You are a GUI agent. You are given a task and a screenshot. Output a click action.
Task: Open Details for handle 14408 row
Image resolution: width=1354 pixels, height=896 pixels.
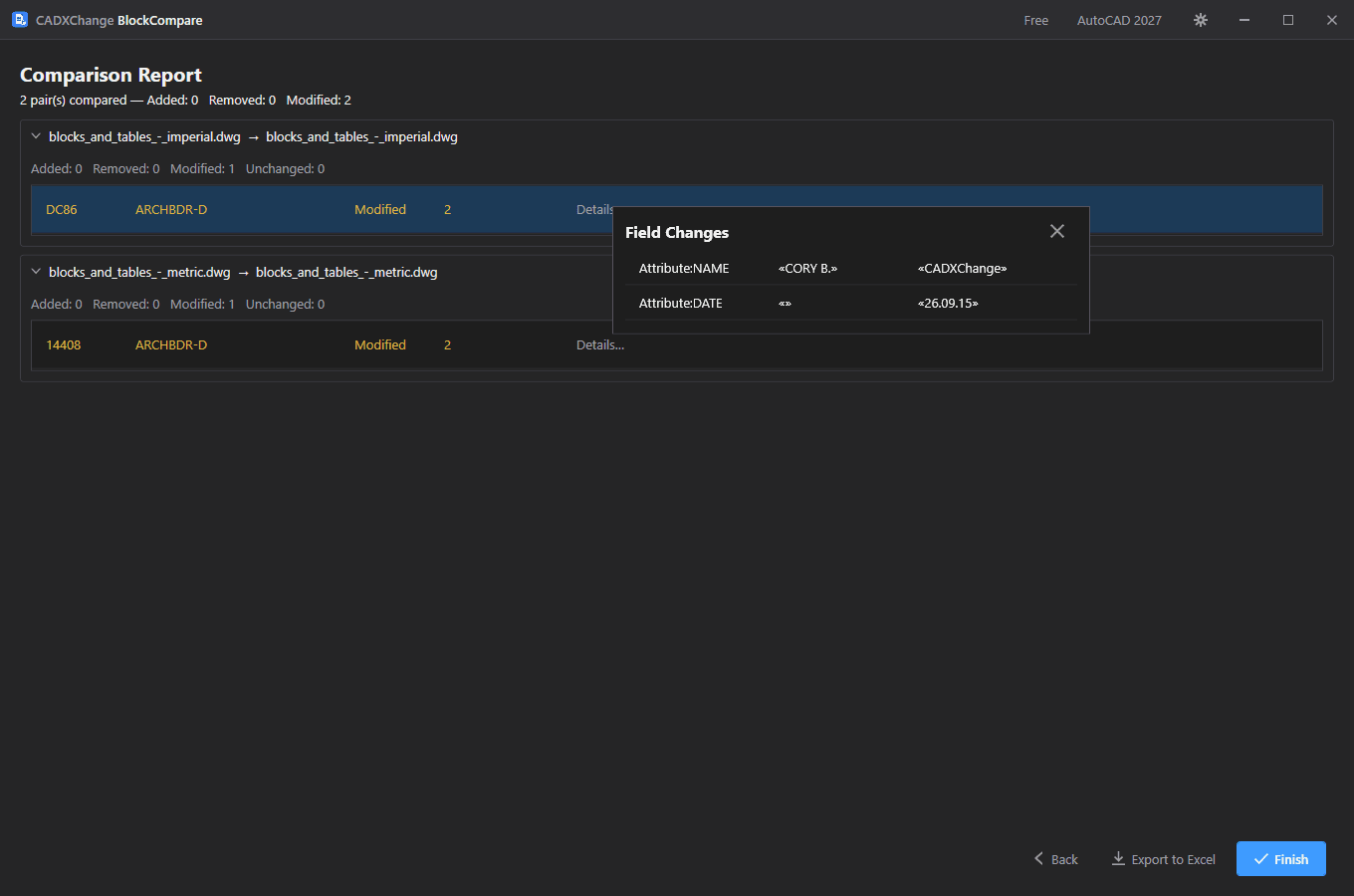[600, 344]
